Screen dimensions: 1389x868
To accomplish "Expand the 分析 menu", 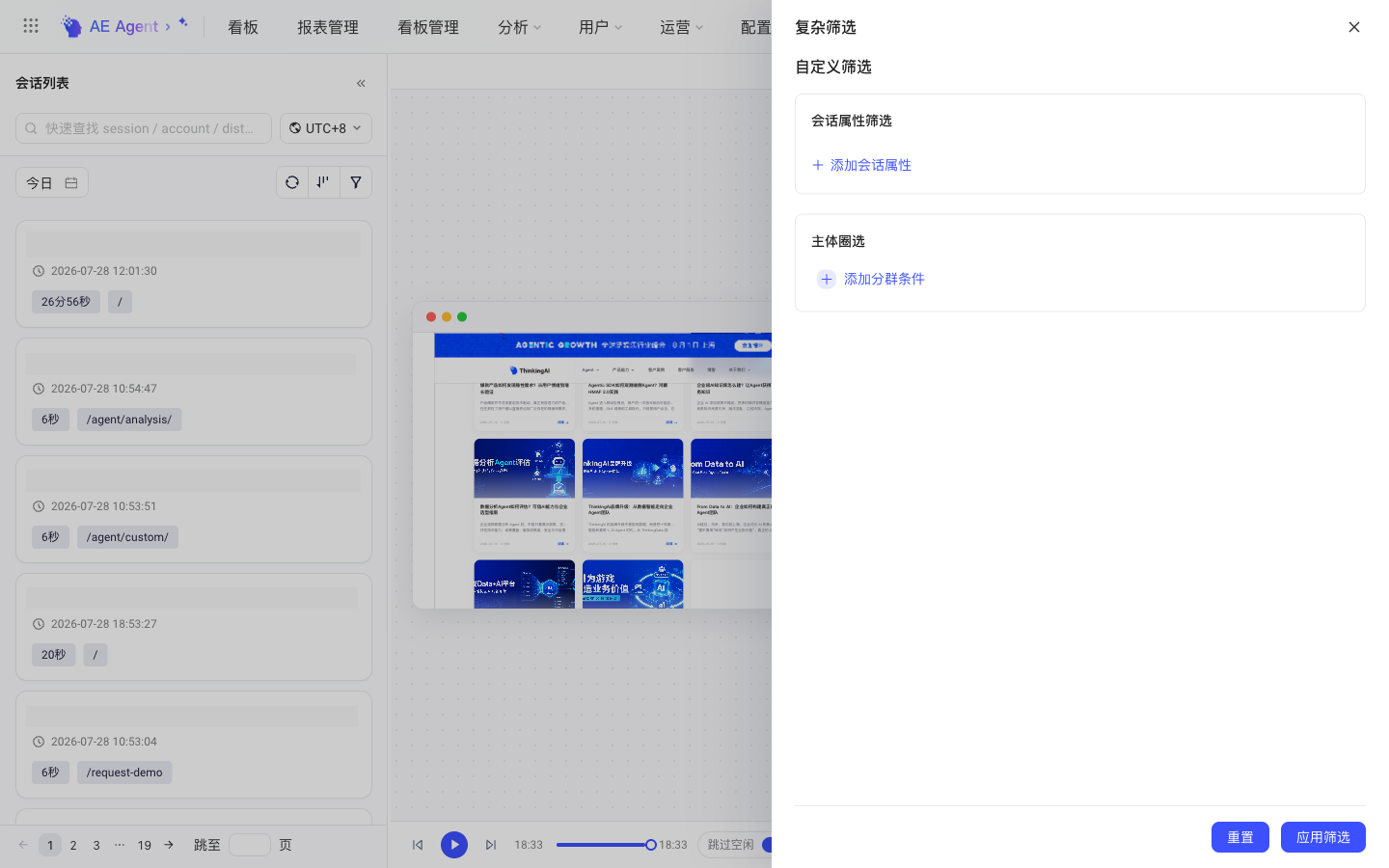I will click(519, 27).
